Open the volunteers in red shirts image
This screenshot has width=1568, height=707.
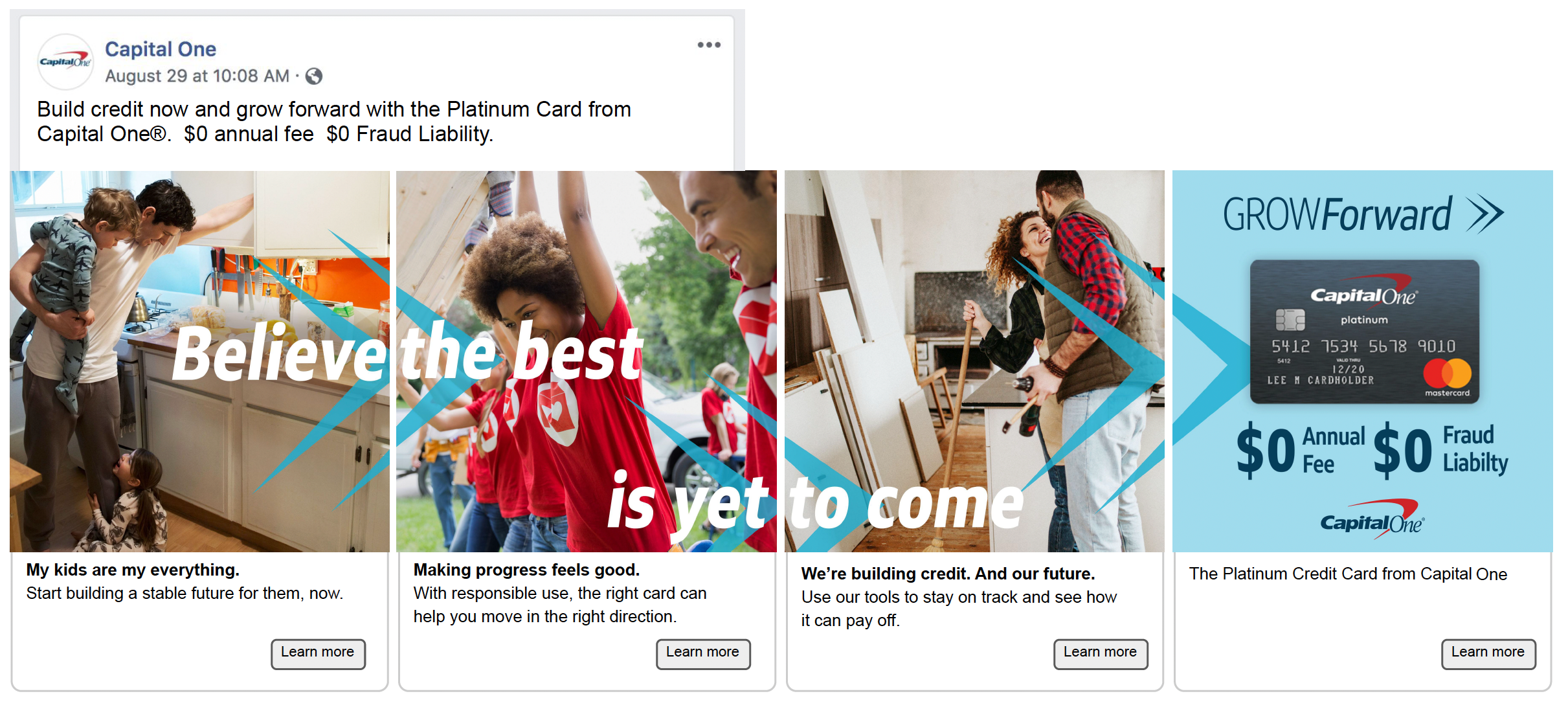pyautogui.click(x=587, y=361)
